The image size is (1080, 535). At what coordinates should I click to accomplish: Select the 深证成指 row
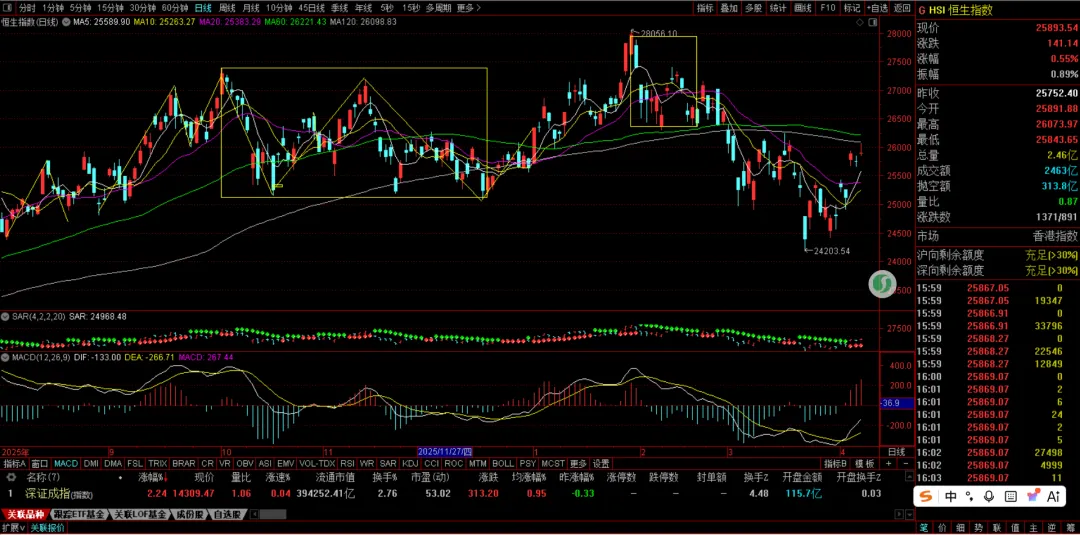(x=455, y=493)
